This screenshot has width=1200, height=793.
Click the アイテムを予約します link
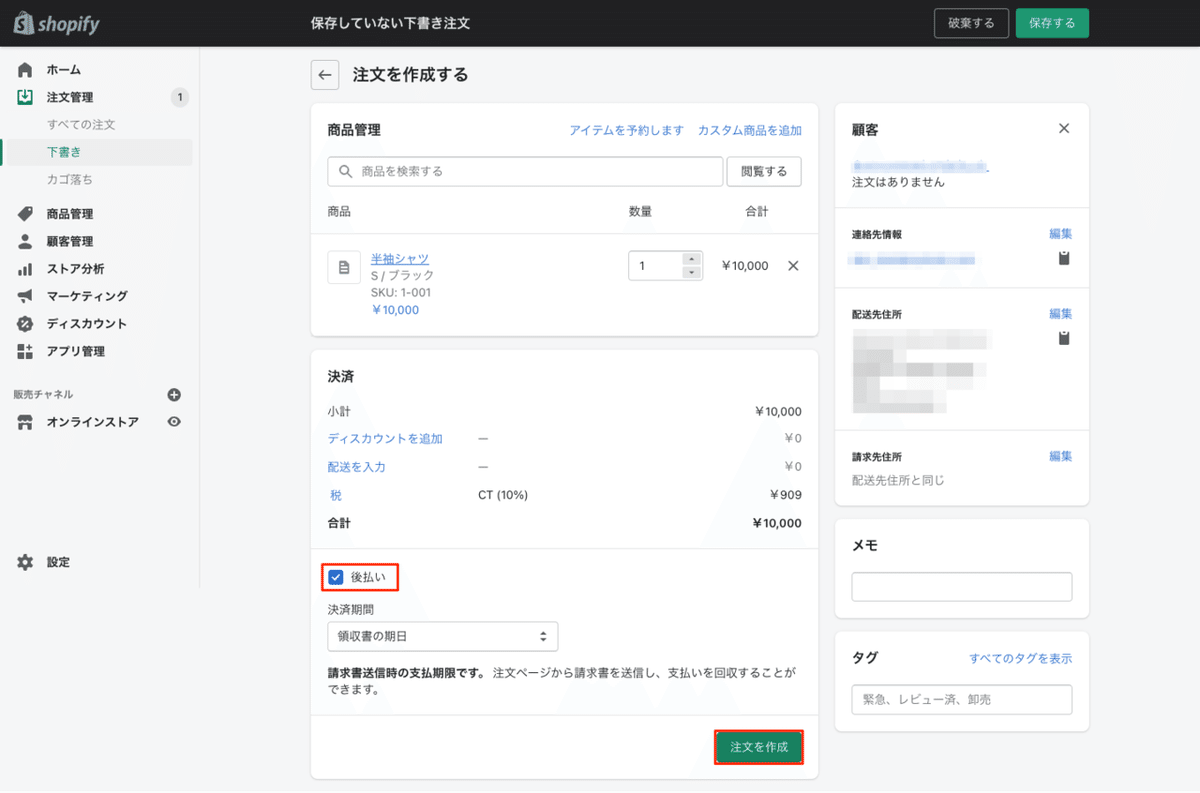pos(626,130)
